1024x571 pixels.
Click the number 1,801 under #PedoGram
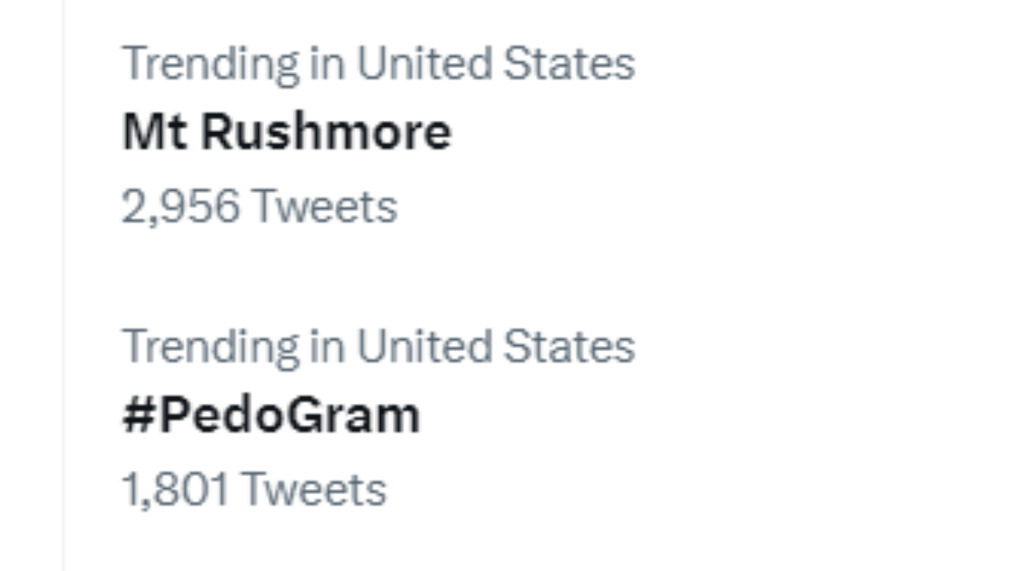coord(176,490)
